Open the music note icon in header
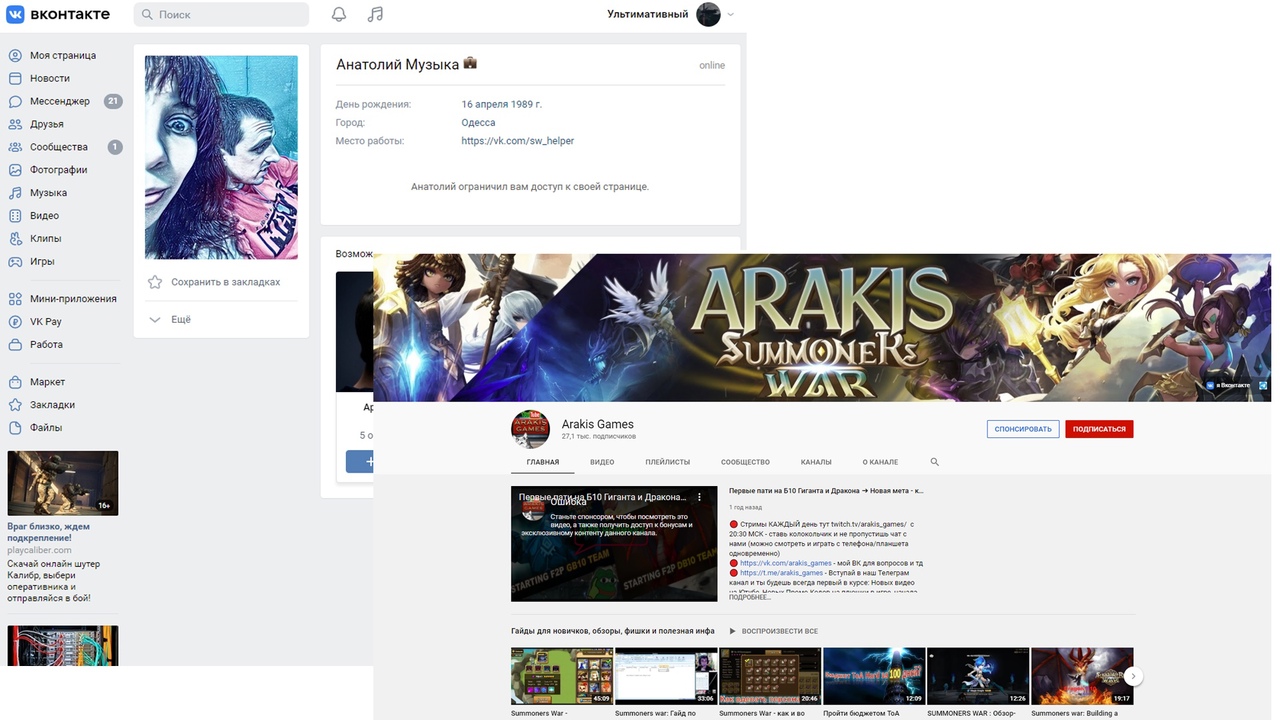Image resolution: width=1280 pixels, height=720 pixels. tap(375, 14)
